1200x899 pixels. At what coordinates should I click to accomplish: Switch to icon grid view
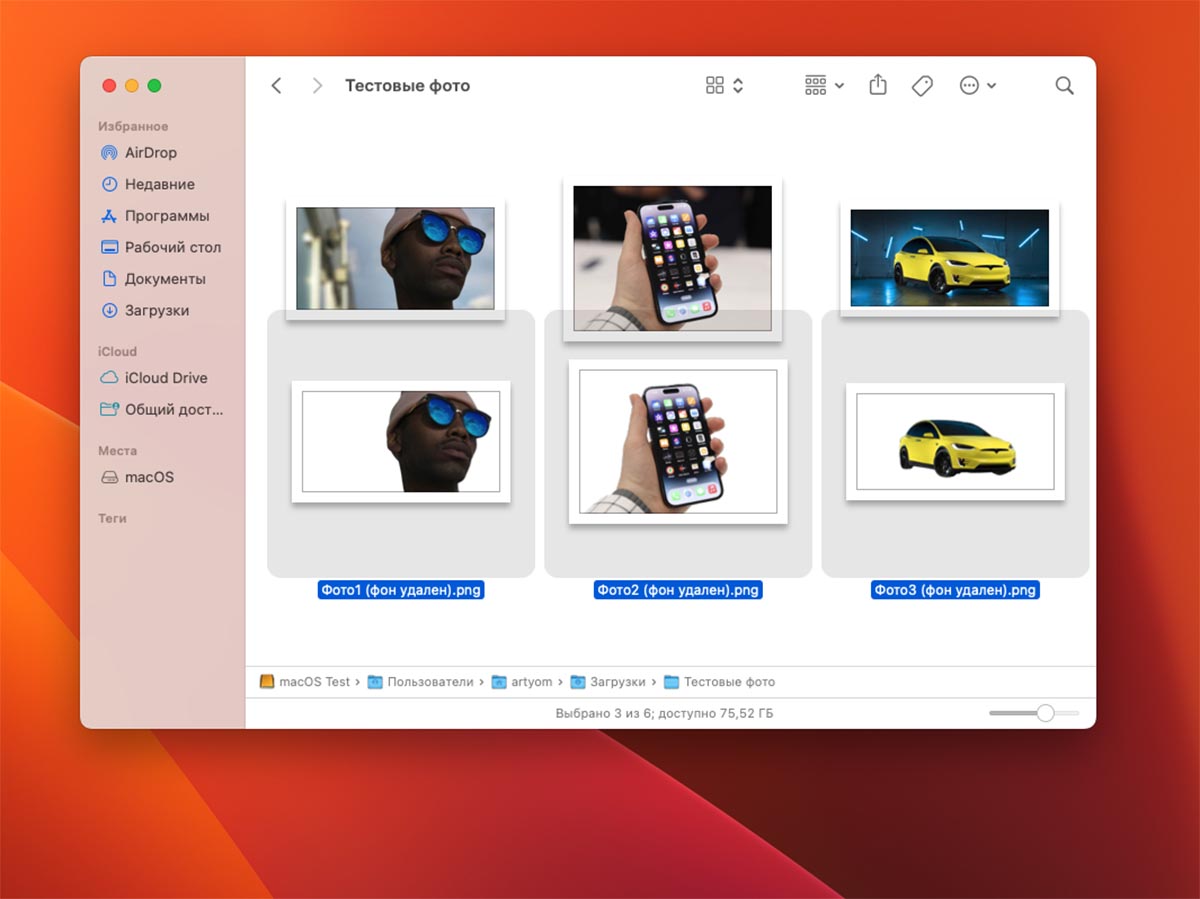tap(714, 86)
